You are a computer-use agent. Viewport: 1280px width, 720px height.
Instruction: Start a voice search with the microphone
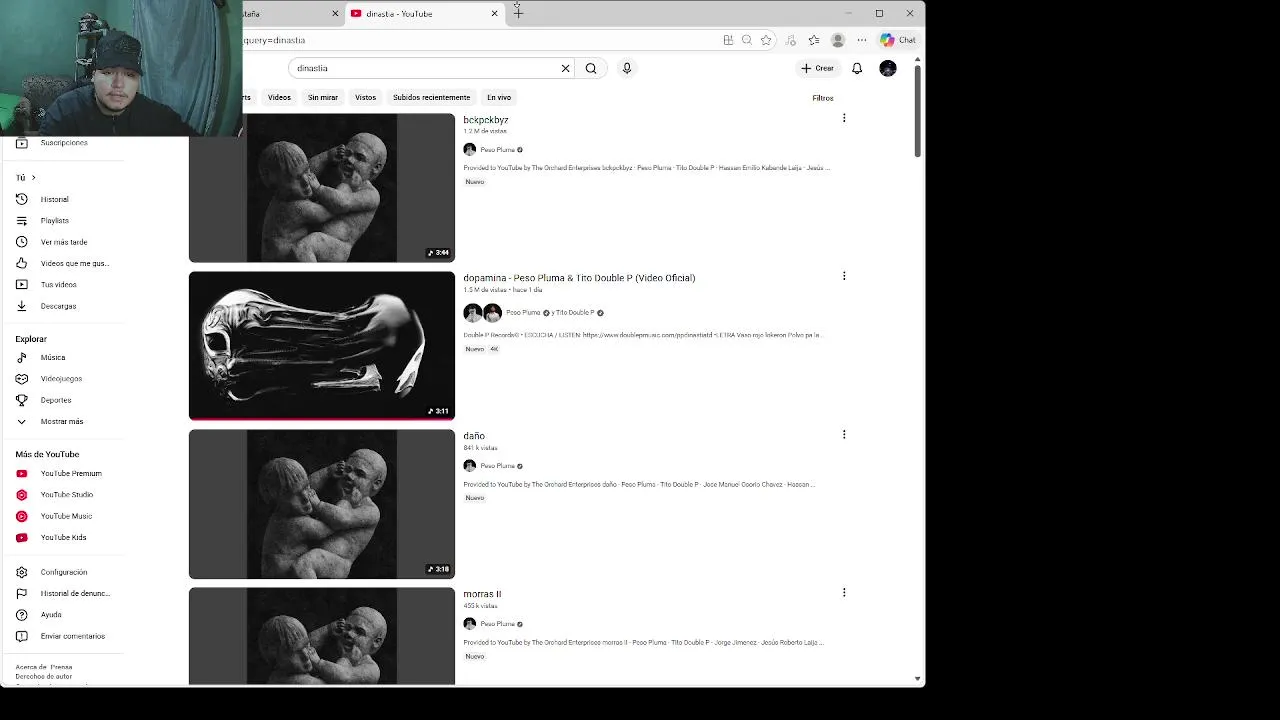point(627,68)
